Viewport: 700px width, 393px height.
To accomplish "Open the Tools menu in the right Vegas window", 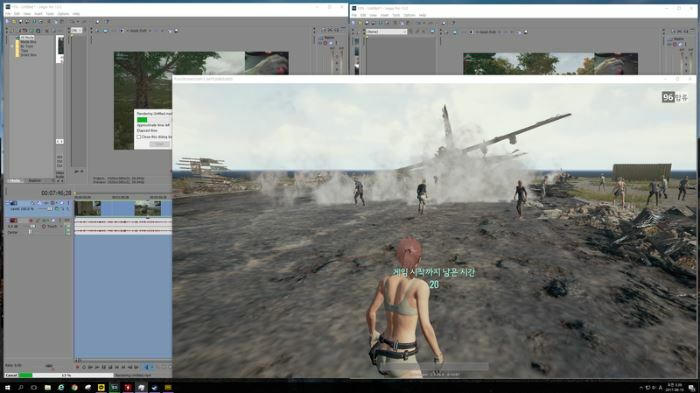I will coord(396,15).
